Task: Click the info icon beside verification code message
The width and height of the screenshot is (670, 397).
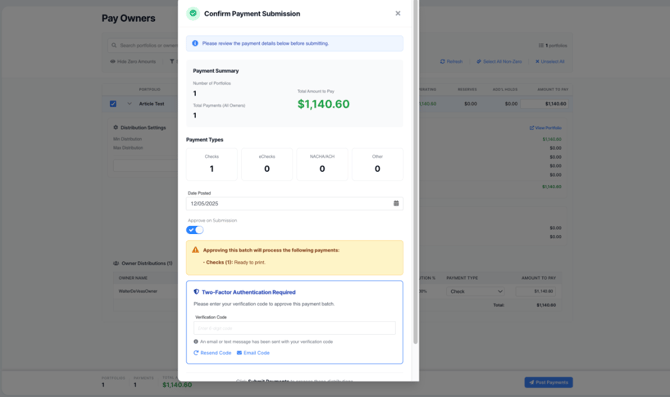Action: (196, 341)
